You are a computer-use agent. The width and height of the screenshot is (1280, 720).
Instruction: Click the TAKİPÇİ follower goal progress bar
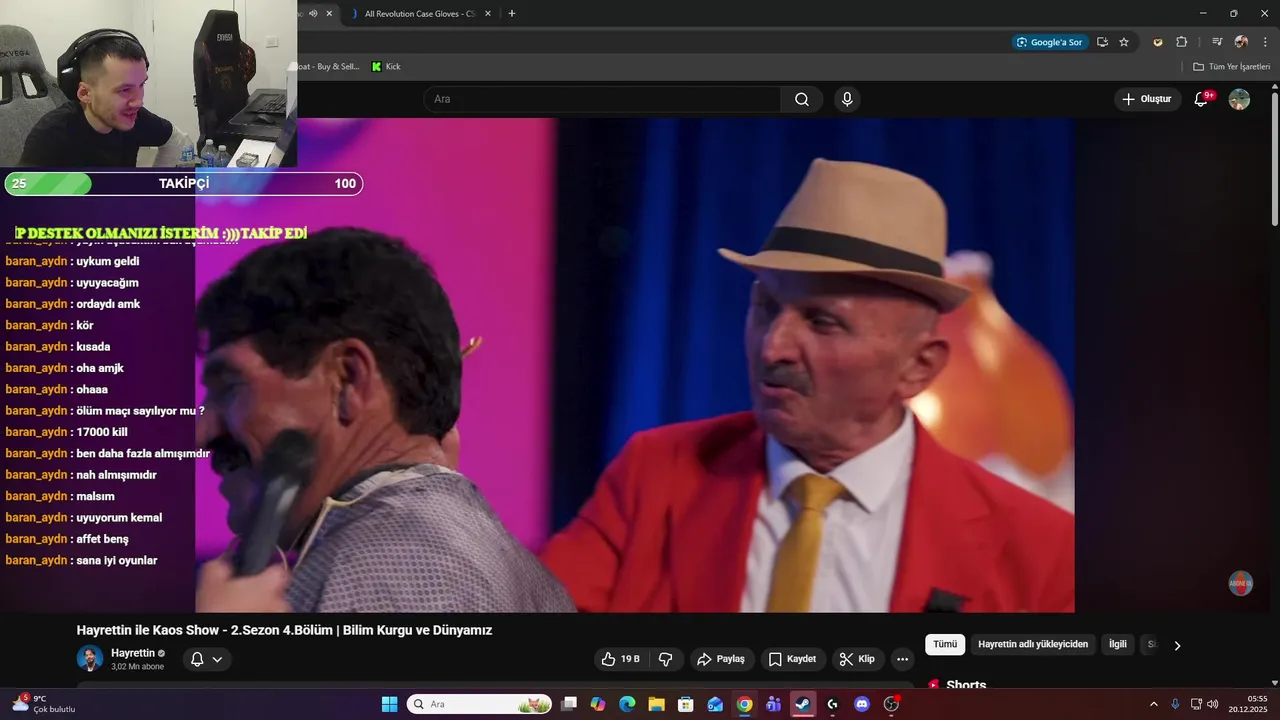pyautogui.click(x=184, y=184)
